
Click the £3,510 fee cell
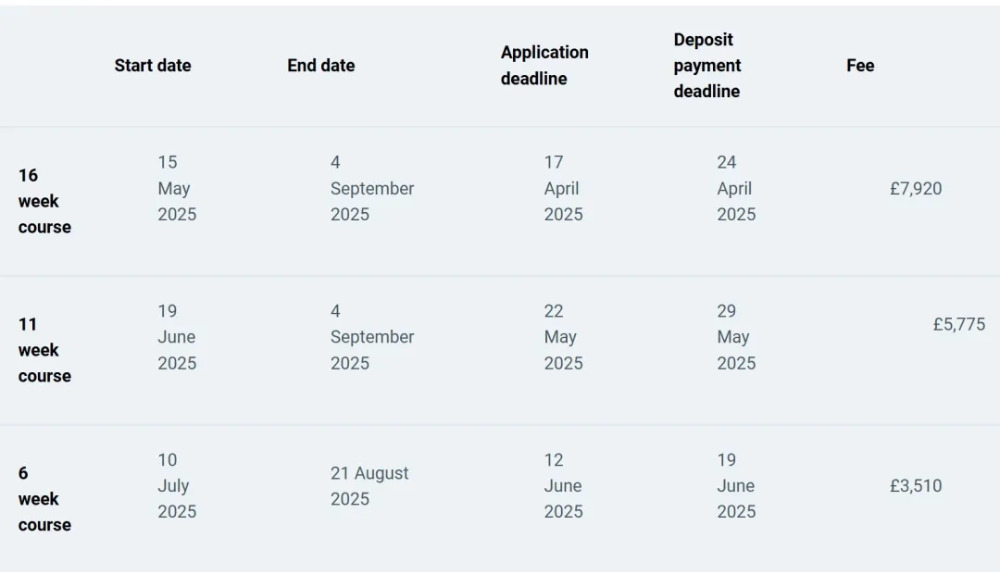[x=916, y=486]
